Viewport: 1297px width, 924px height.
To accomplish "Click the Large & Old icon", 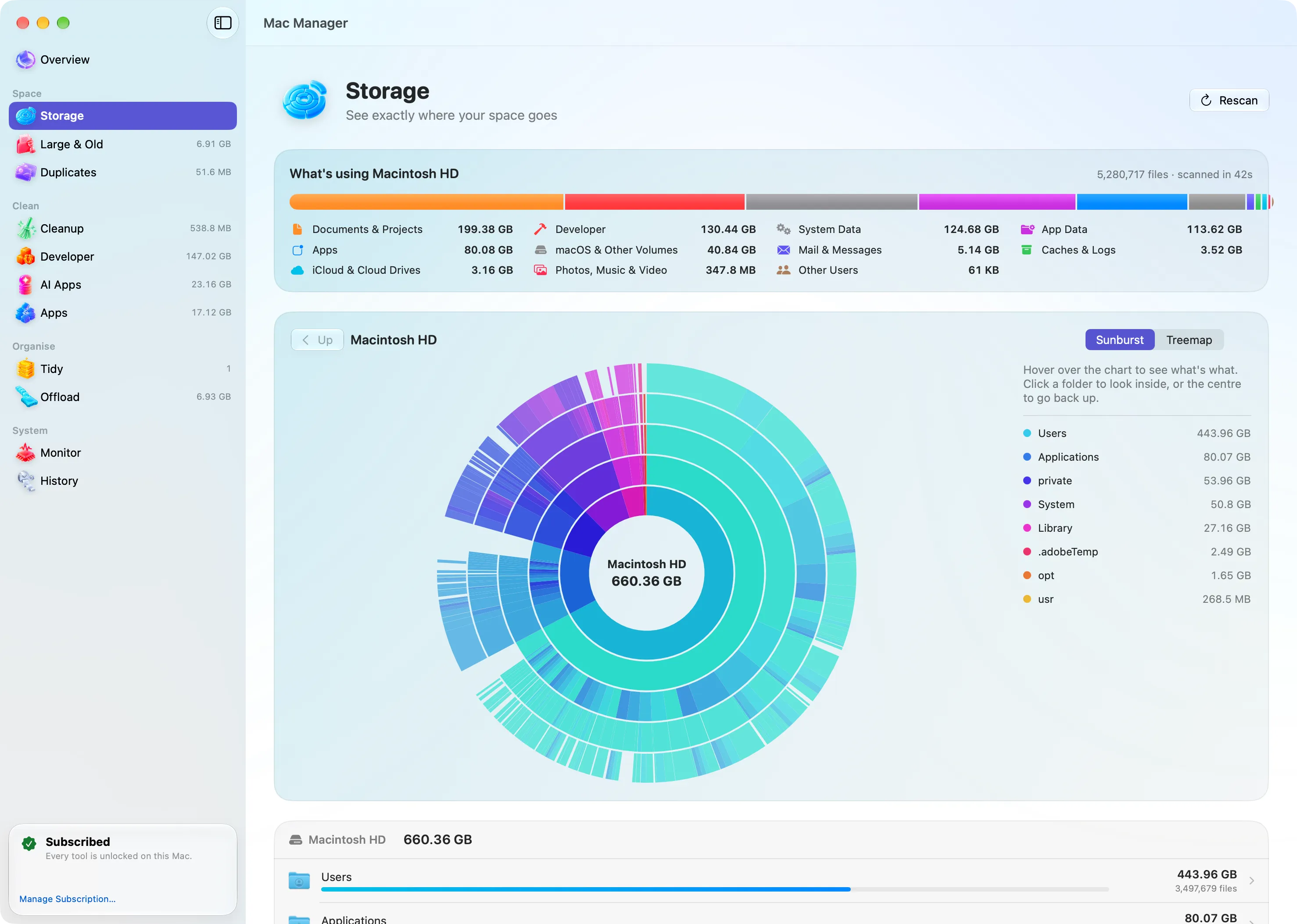I will [x=25, y=144].
